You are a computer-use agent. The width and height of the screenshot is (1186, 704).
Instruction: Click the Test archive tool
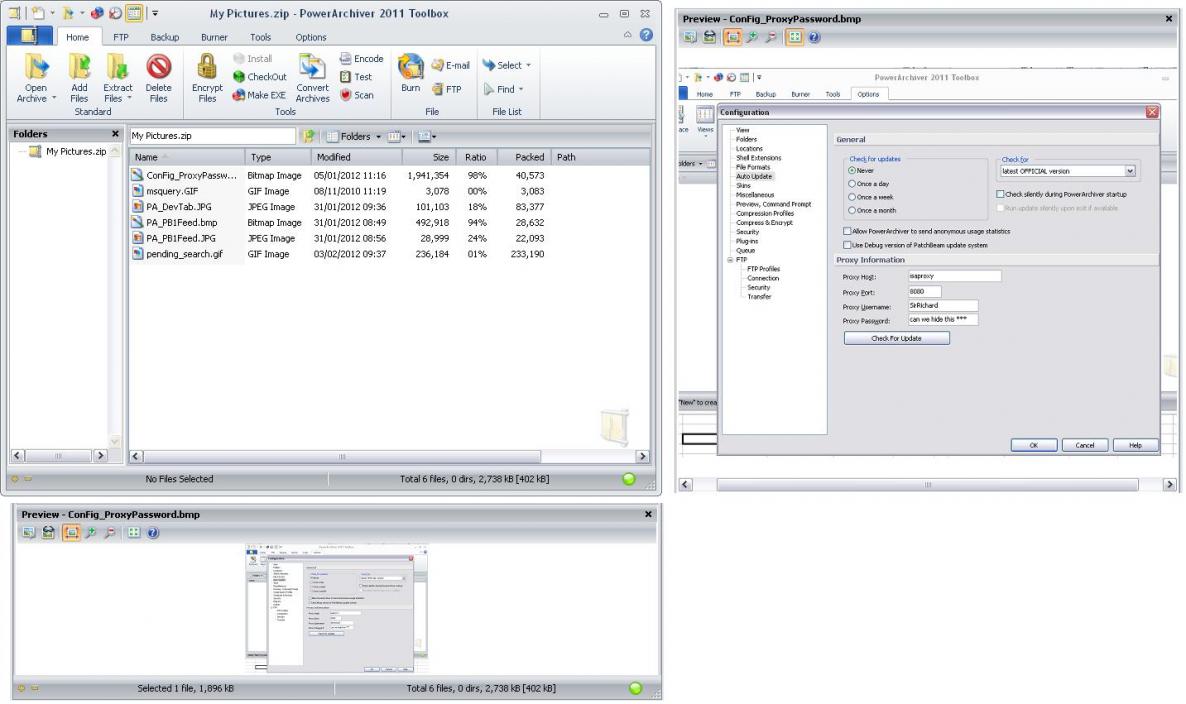click(355, 76)
